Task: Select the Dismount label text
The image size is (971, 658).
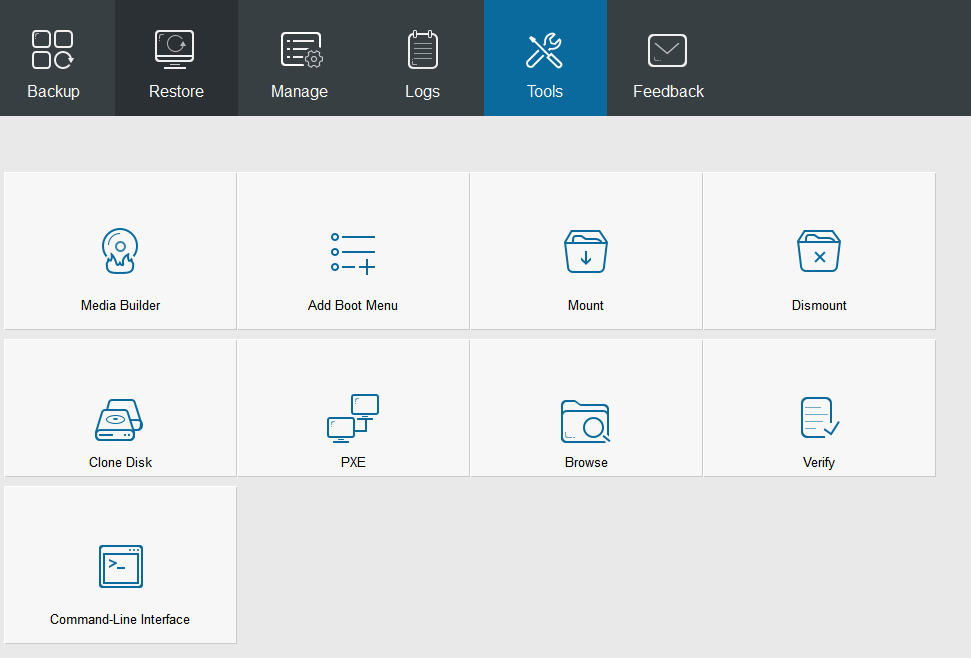Action: [x=819, y=305]
